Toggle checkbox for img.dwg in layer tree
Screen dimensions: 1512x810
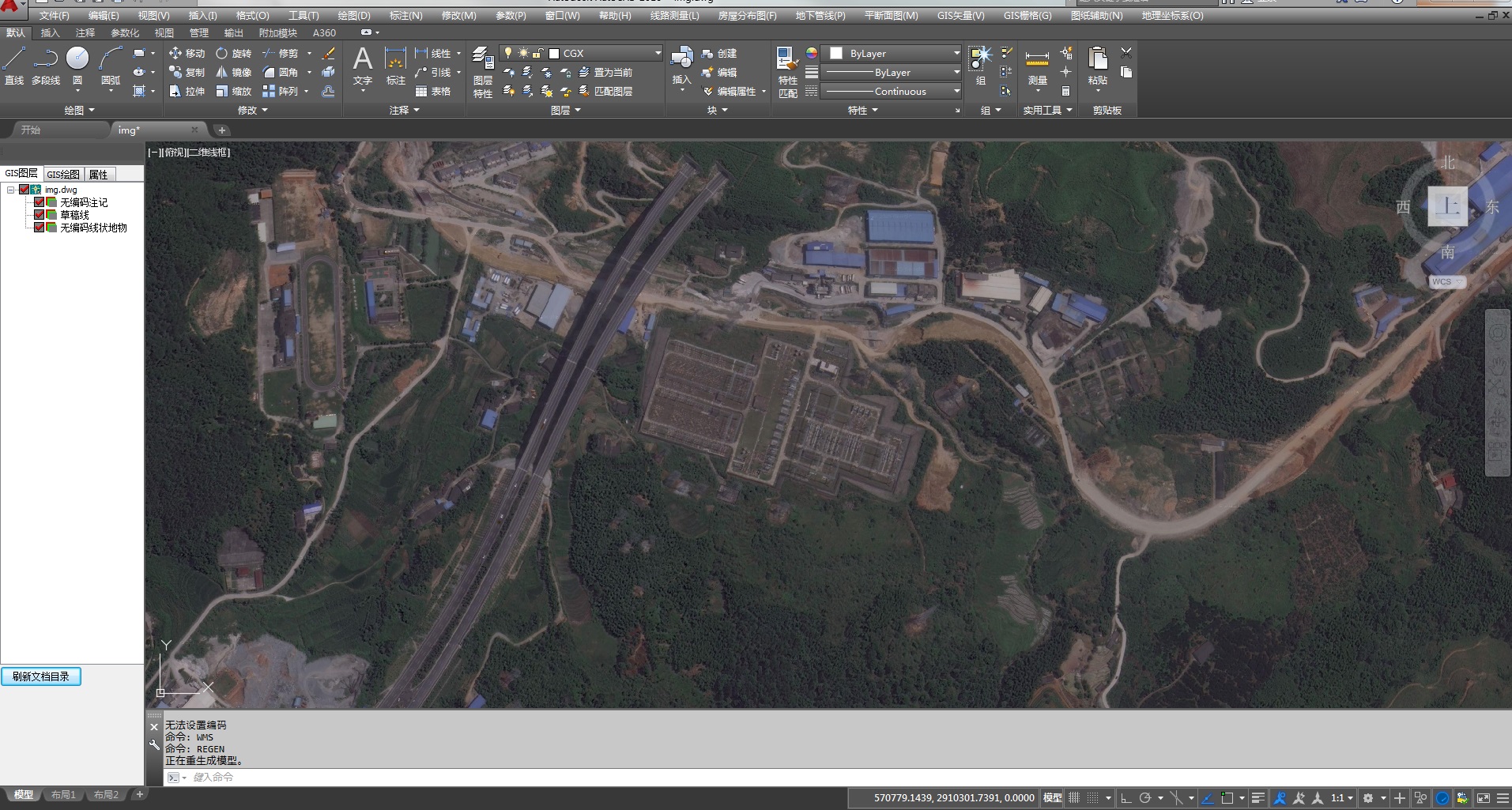coord(24,190)
